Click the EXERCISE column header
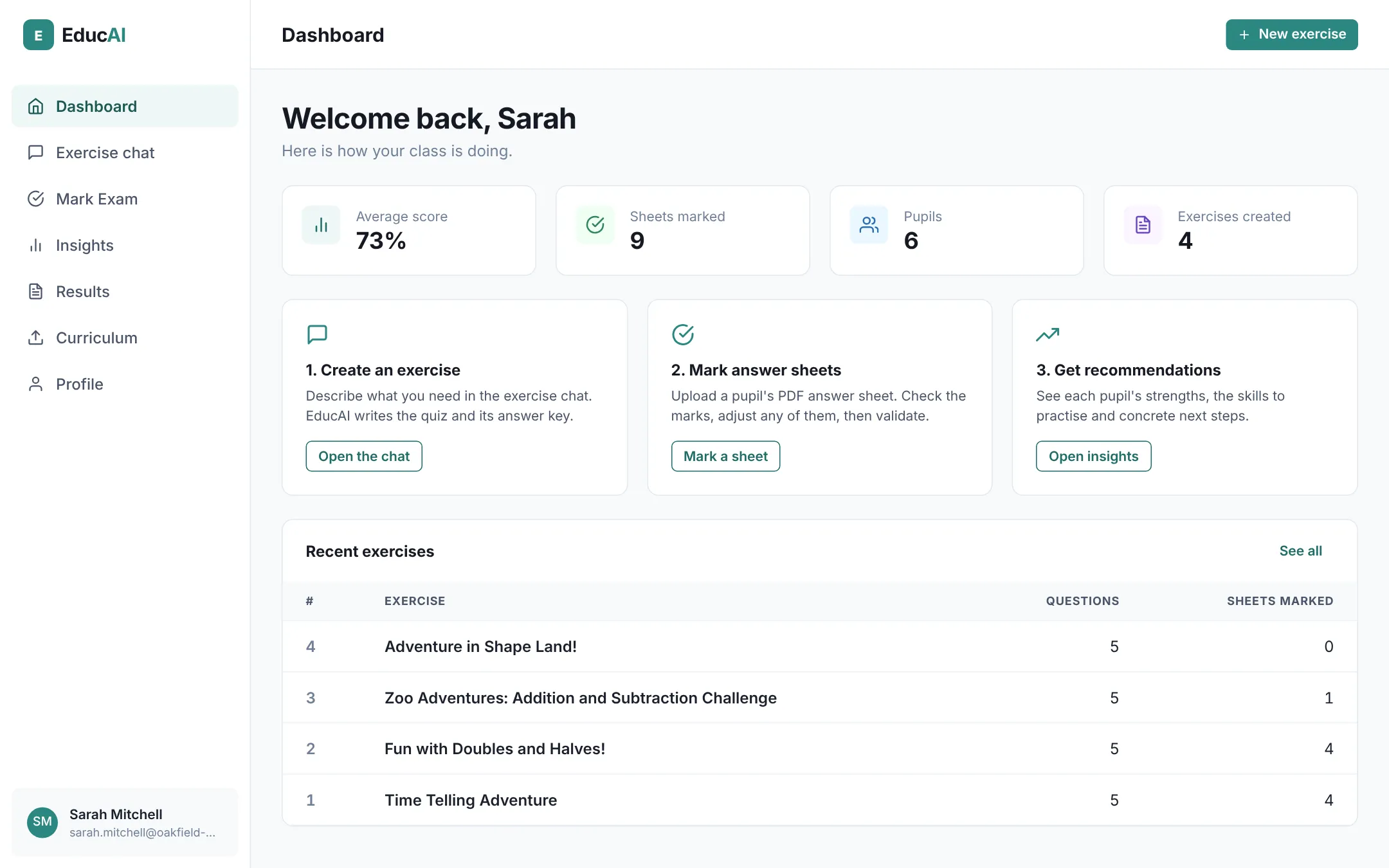 pos(415,601)
